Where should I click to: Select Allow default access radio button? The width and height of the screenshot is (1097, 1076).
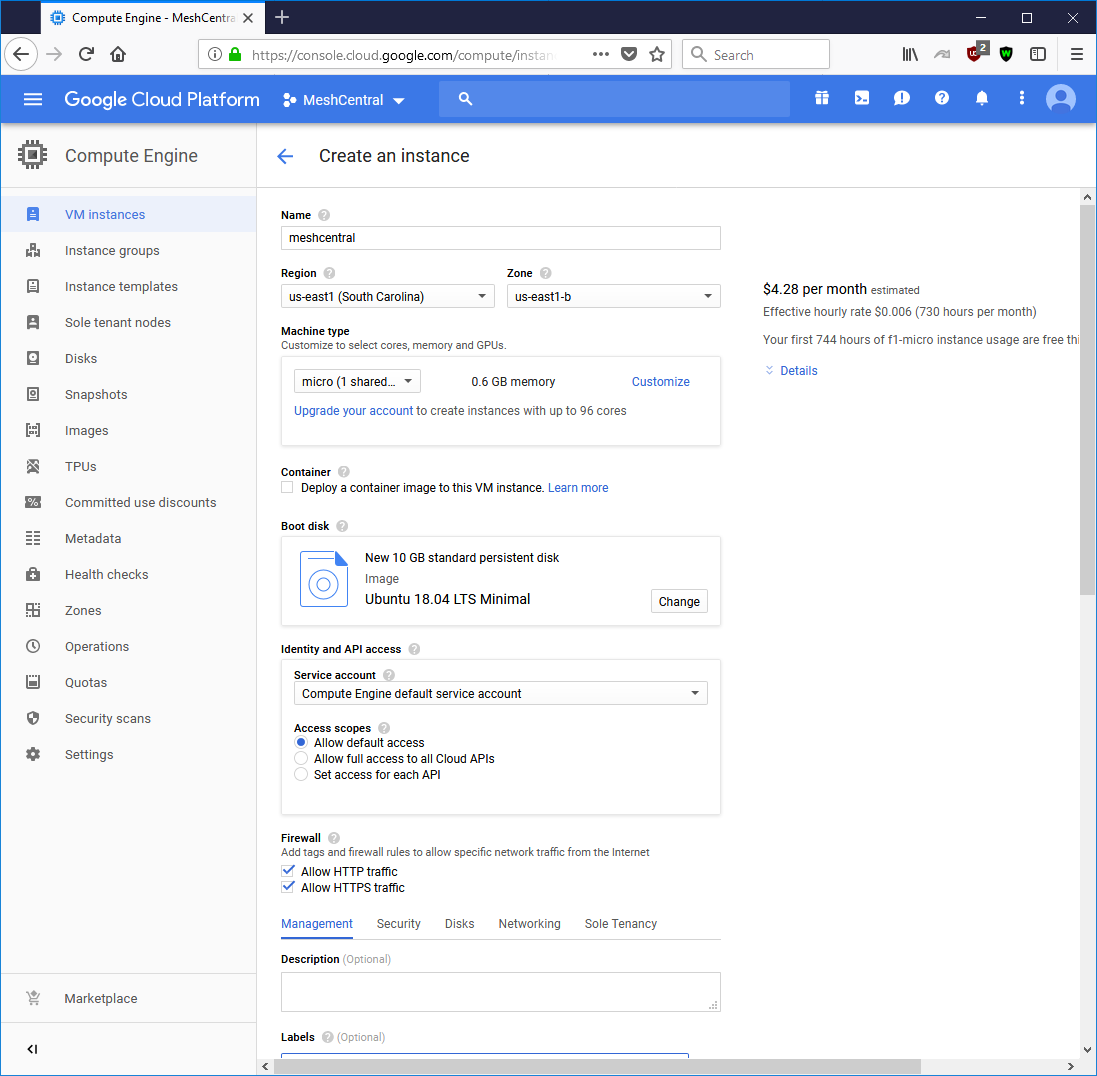[x=301, y=742]
